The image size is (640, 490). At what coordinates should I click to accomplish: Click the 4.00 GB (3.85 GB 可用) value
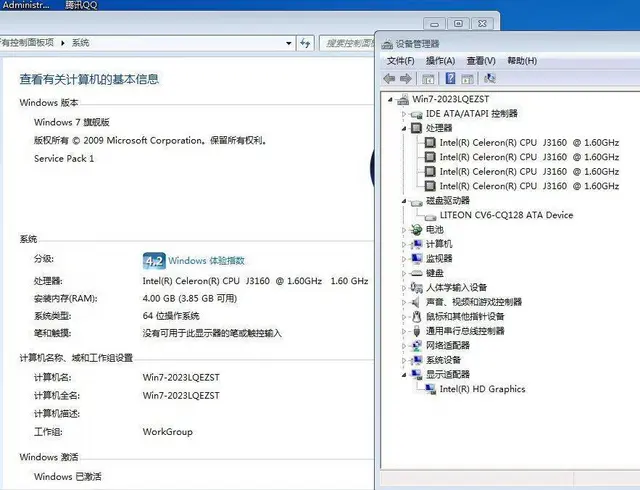190,298
